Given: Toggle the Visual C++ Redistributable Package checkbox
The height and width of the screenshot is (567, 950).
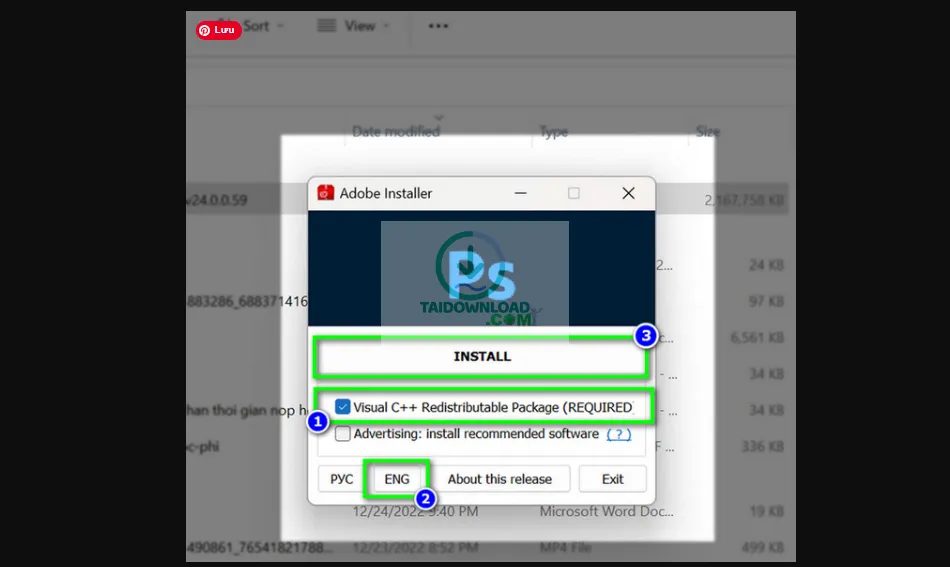Looking at the screenshot, I should [x=343, y=407].
